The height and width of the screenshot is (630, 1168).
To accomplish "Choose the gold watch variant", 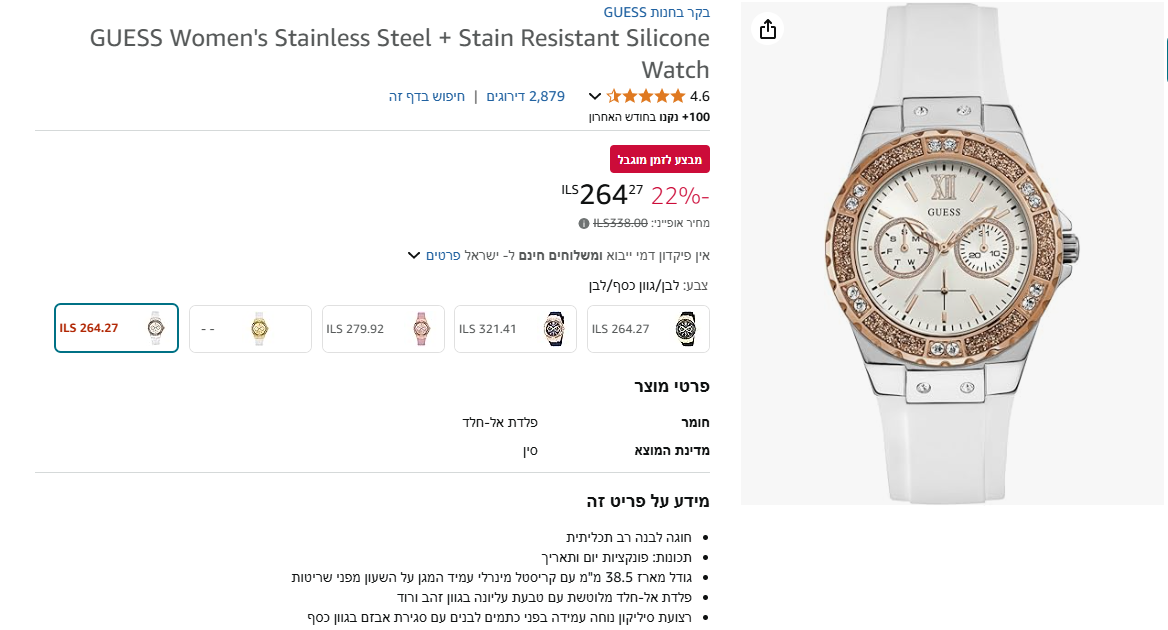I will tap(249, 328).
